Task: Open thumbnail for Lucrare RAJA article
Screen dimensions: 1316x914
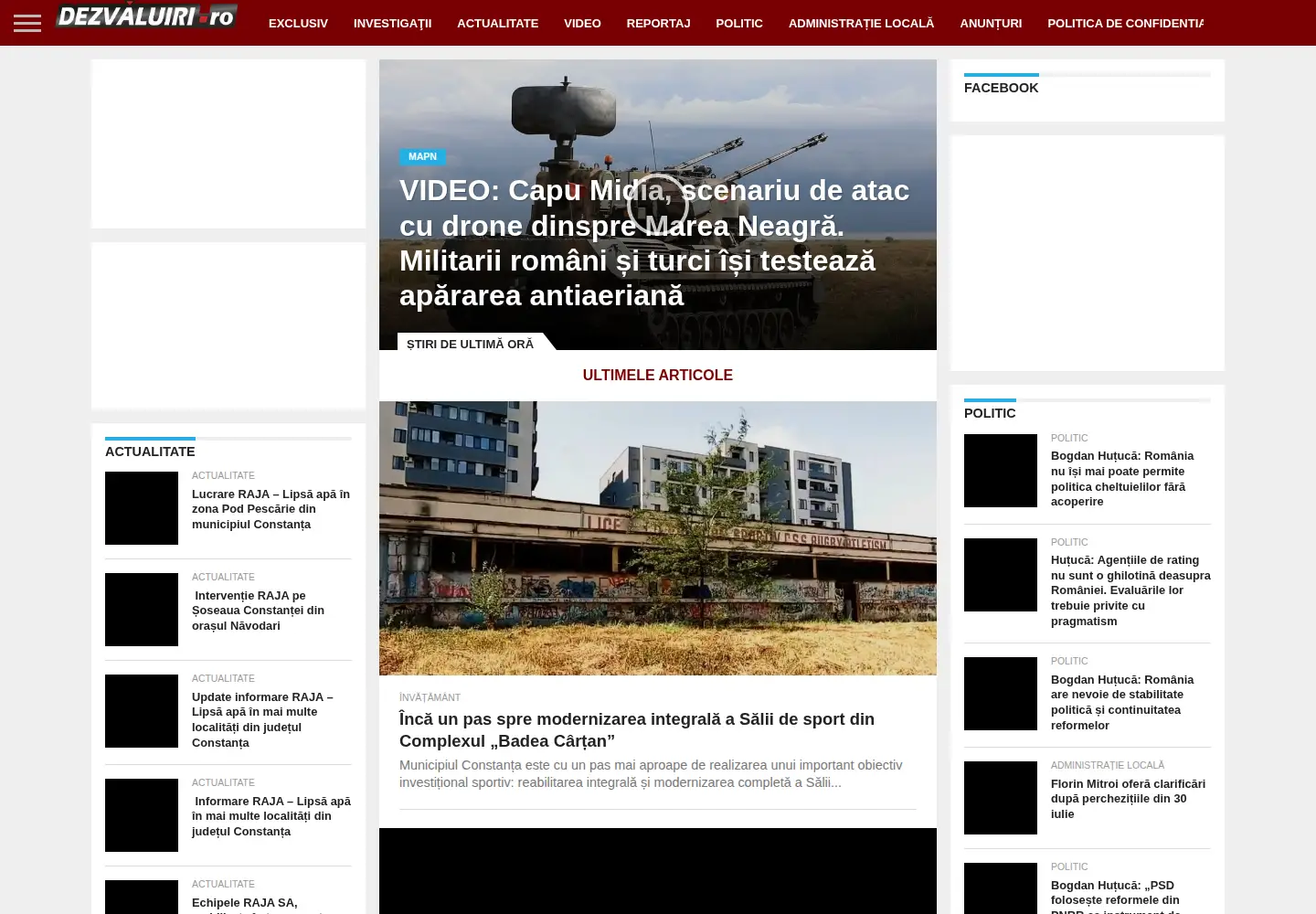Action: pyautogui.click(x=142, y=508)
